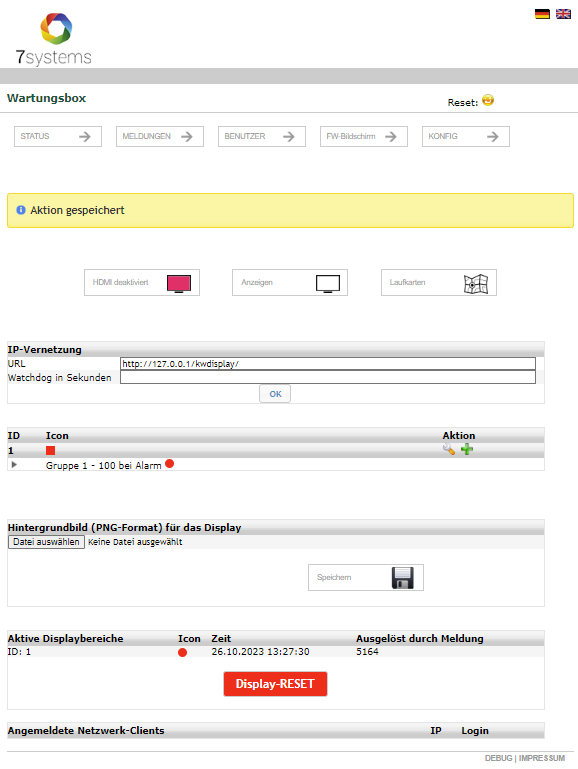Switch language to German flag
This screenshot has height=769, width=578.
click(x=542, y=14)
